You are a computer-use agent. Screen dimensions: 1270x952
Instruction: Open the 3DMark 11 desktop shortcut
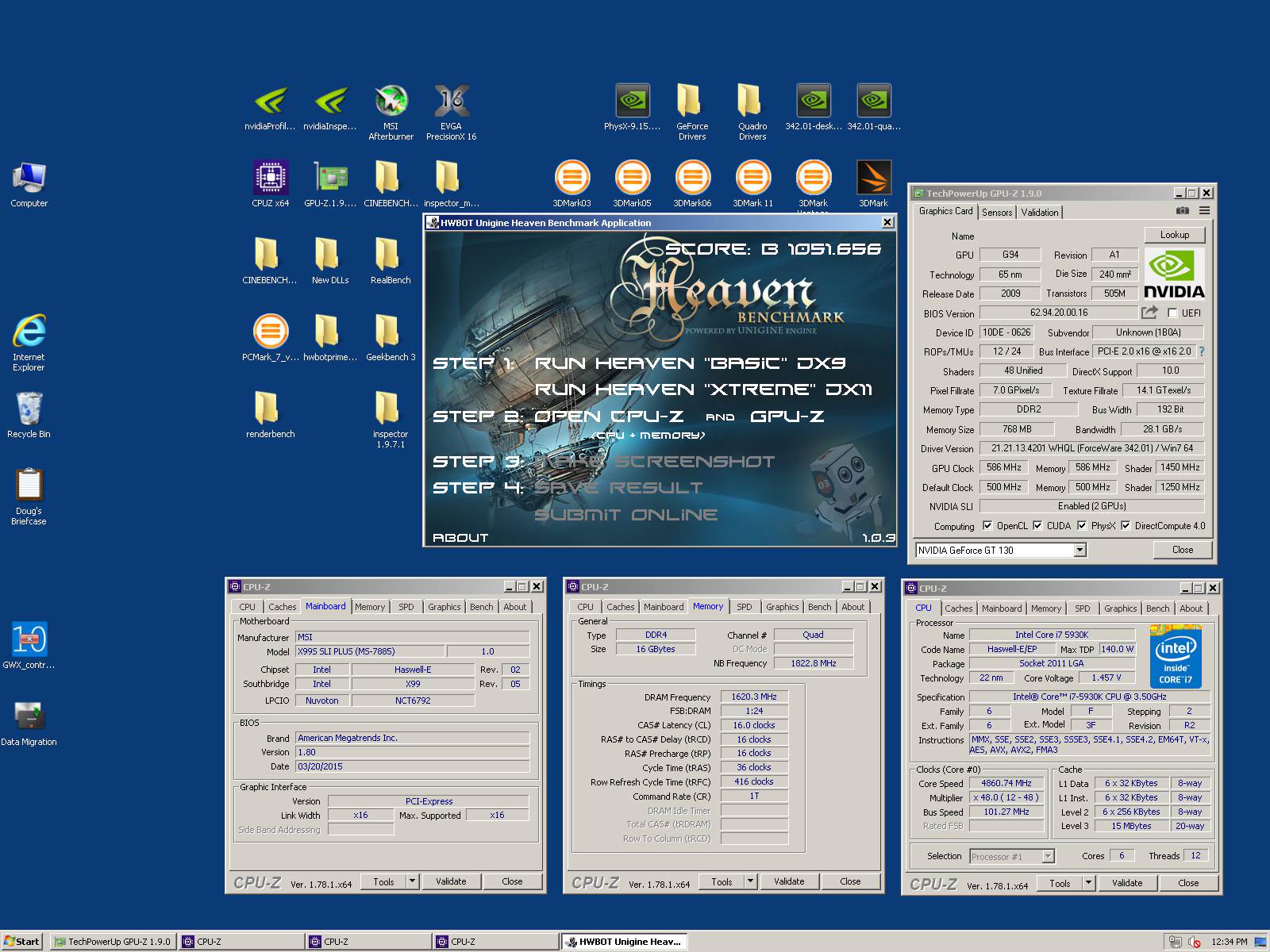752,184
